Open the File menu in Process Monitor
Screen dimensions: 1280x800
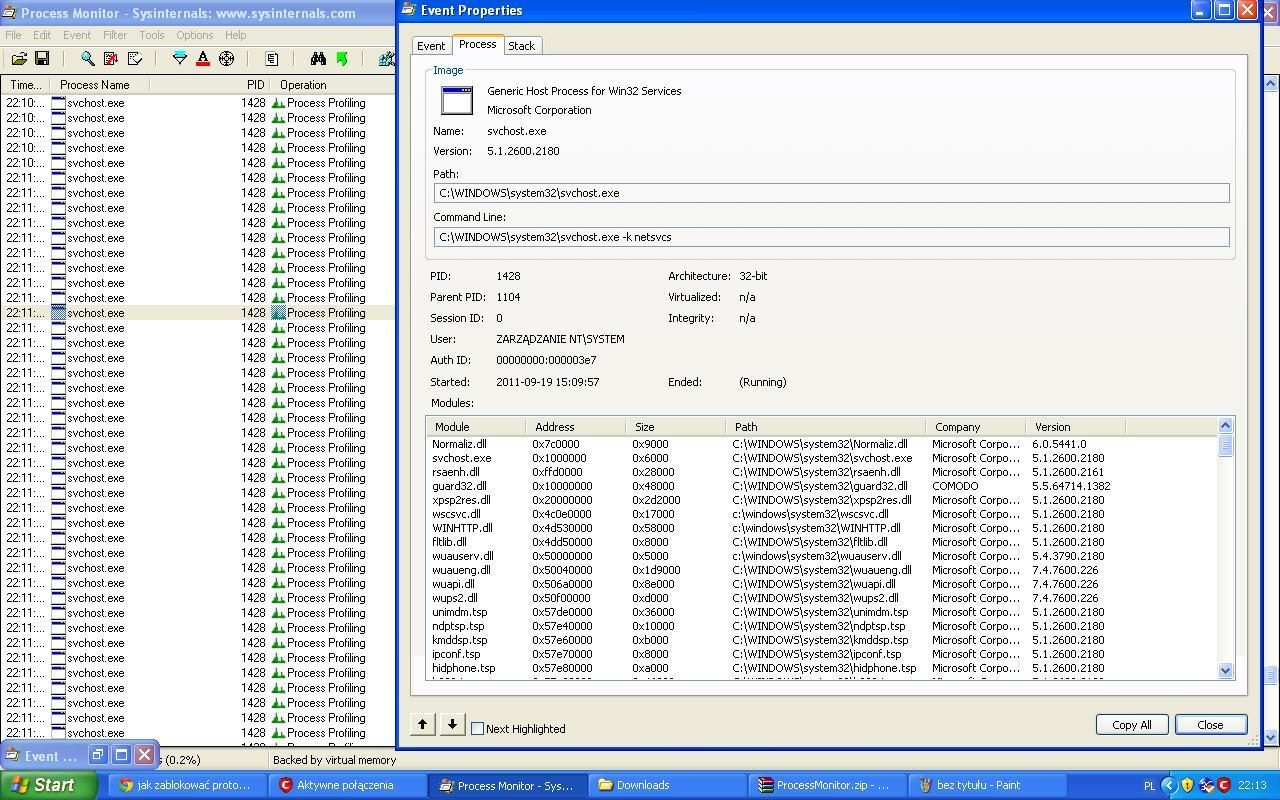(13, 35)
